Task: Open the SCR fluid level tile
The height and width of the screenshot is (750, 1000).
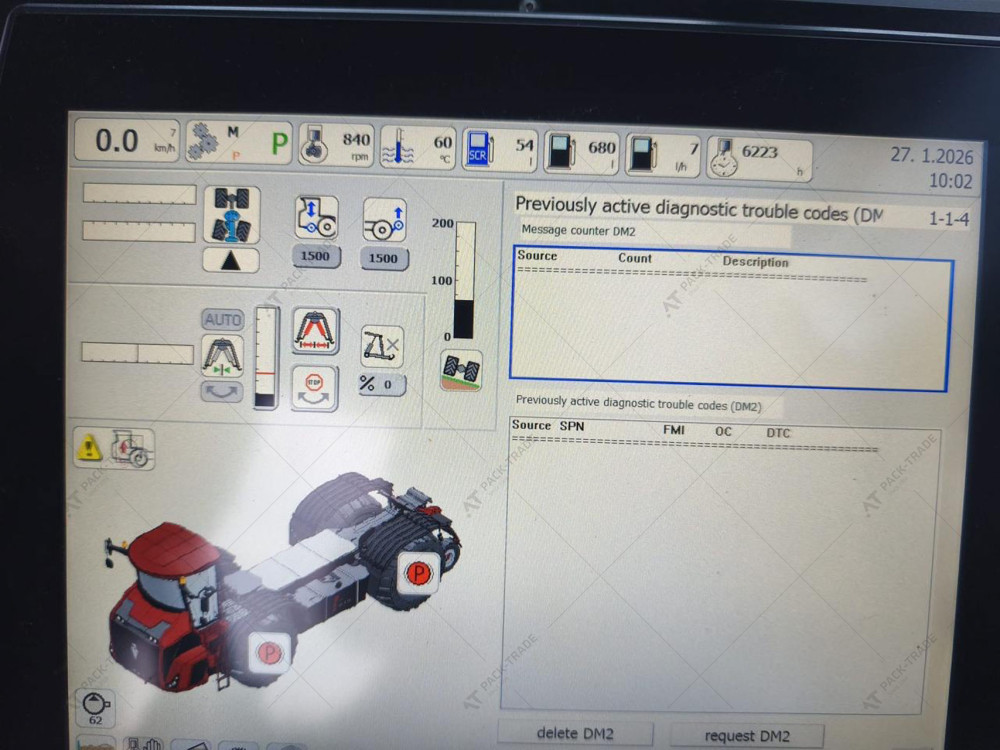Action: coord(499,150)
